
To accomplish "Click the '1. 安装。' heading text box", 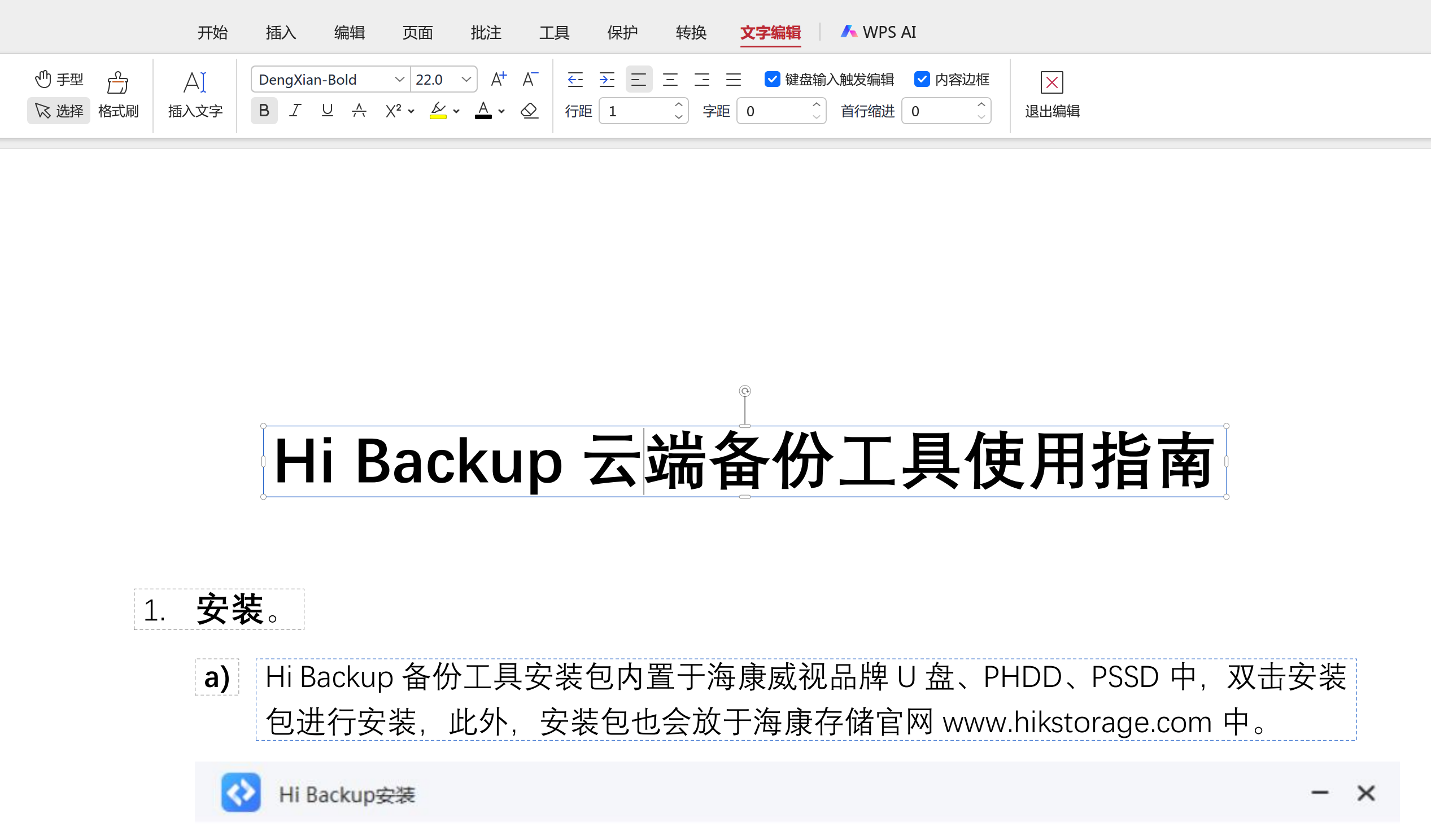I will [x=219, y=609].
